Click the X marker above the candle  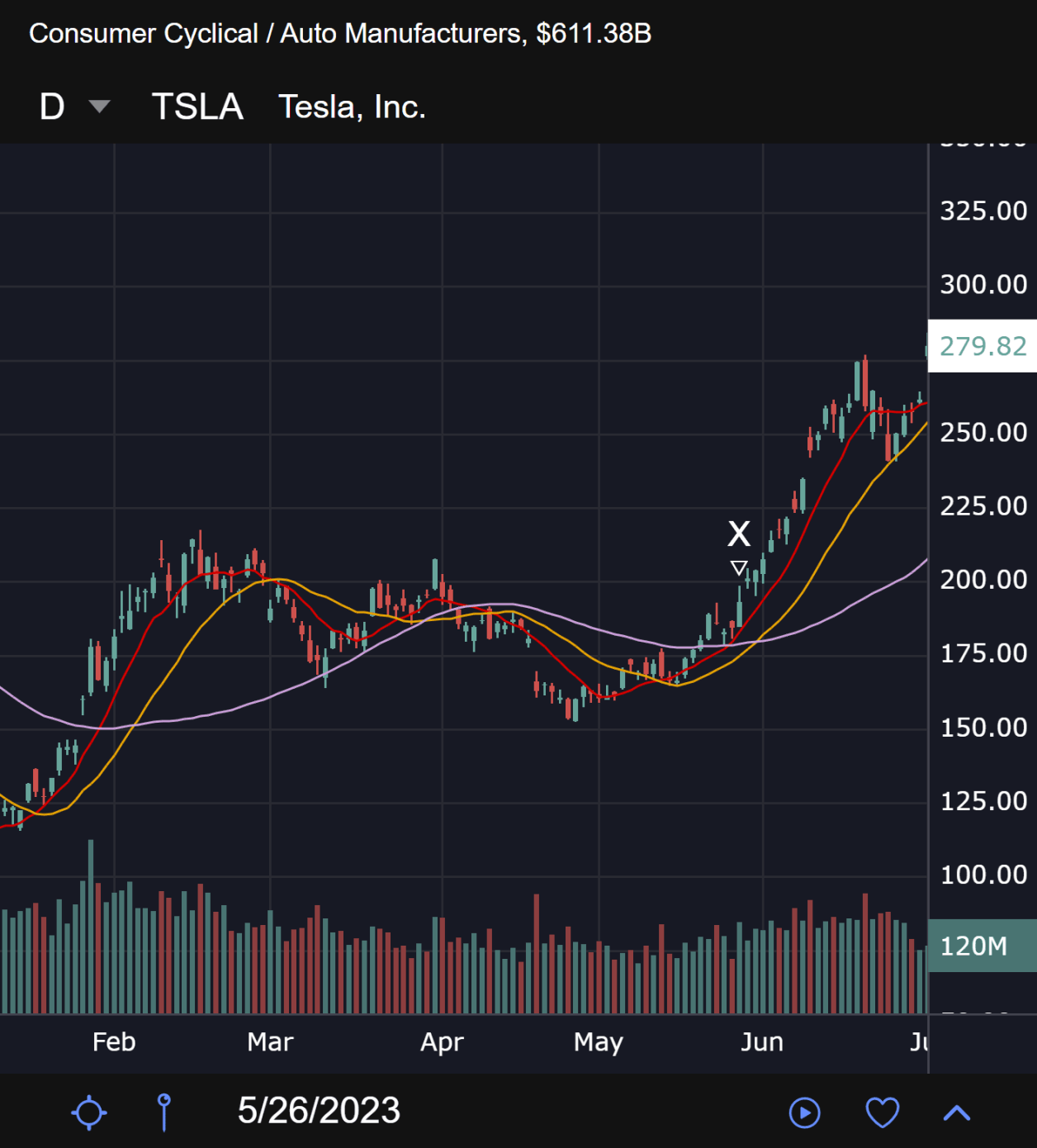[x=739, y=534]
